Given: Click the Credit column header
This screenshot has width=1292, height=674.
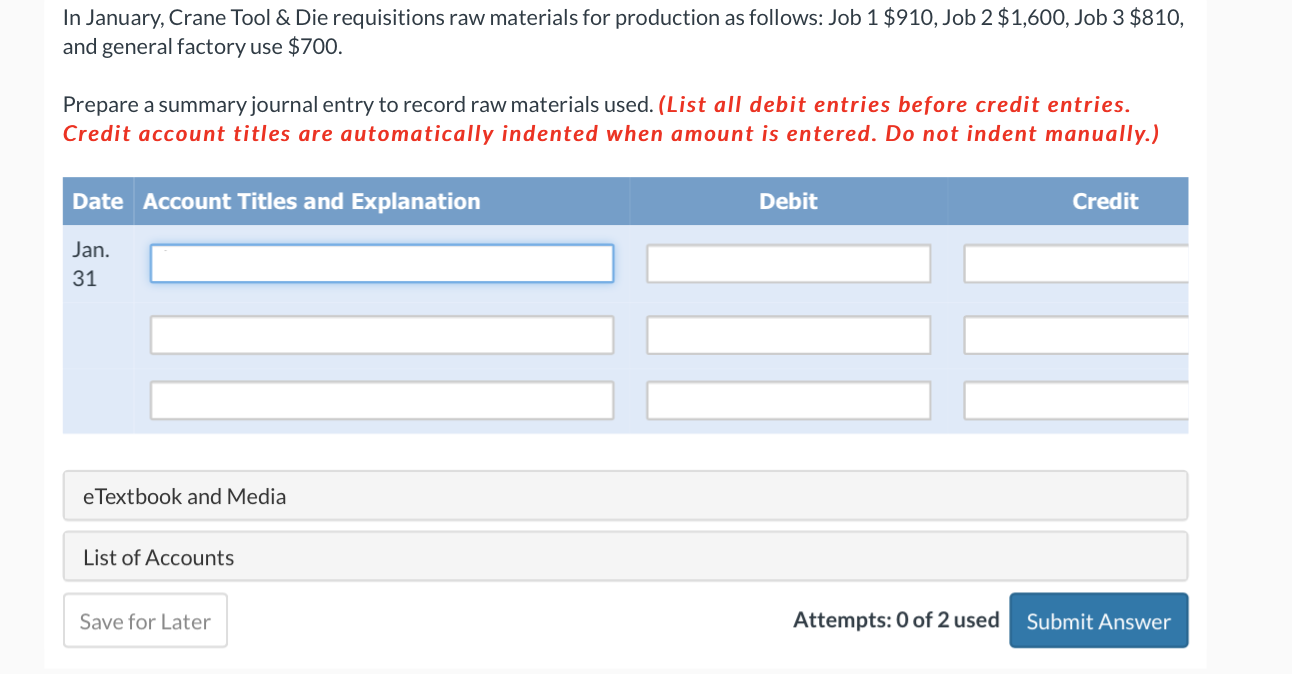Looking at the screenshot, I should click(x=1105, y=201).
